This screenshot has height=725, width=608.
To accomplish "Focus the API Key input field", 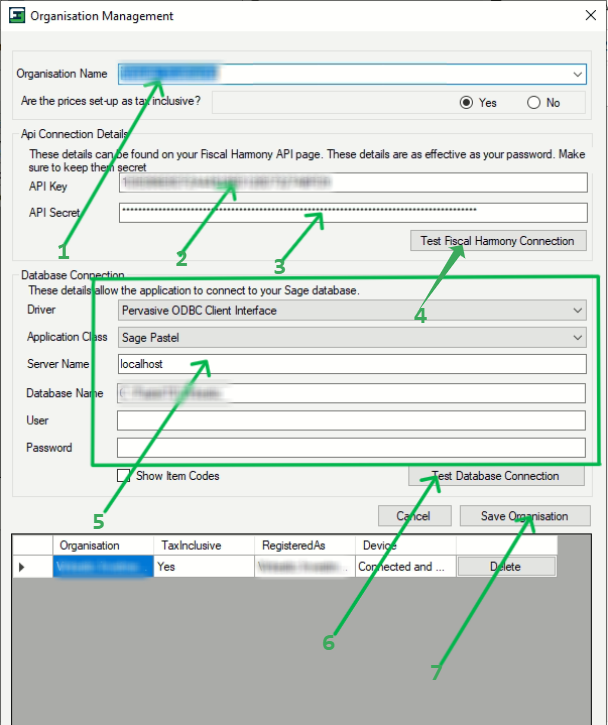I will point(353,182).
